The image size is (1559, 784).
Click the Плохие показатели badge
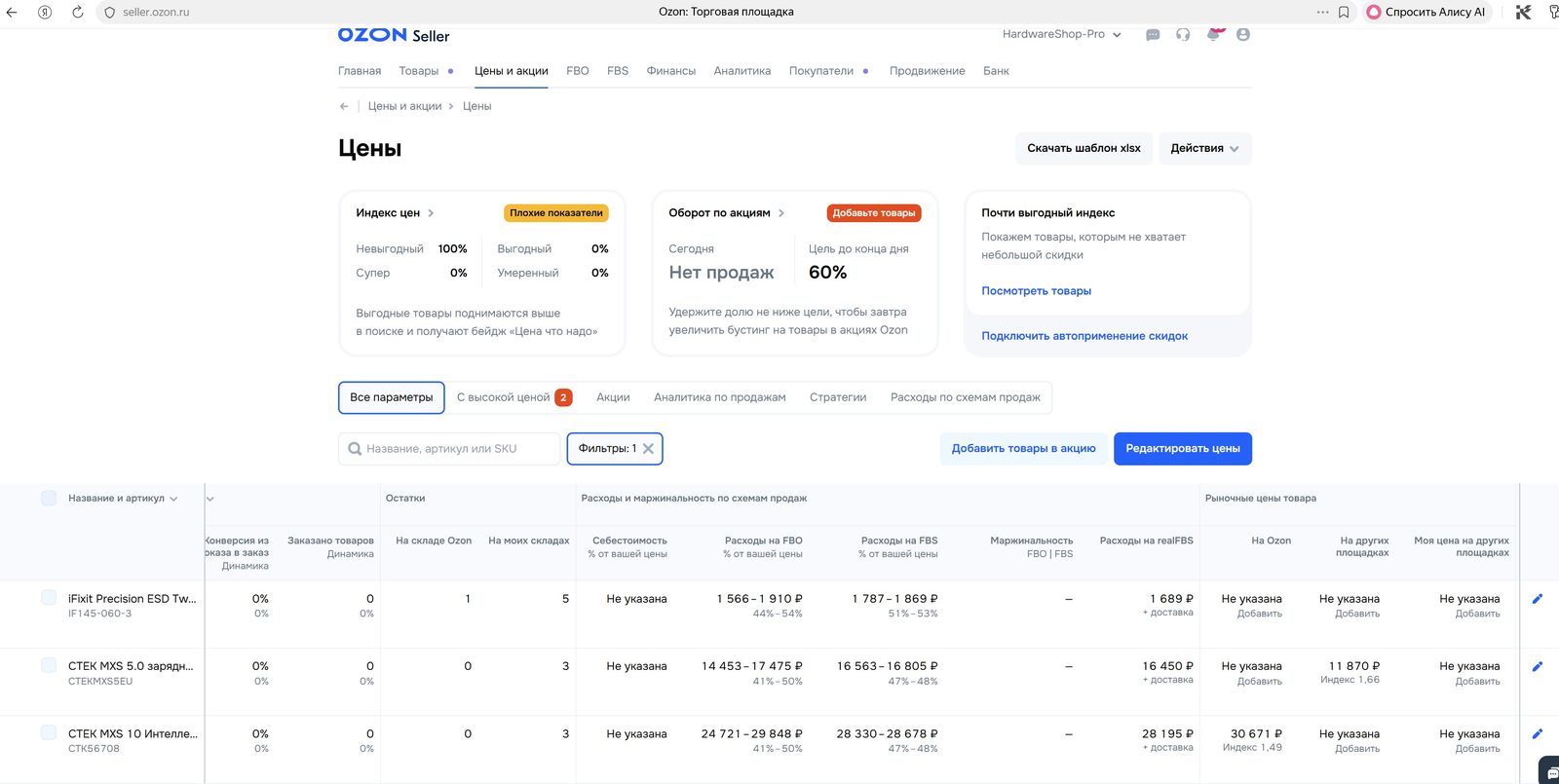(556, 212)
